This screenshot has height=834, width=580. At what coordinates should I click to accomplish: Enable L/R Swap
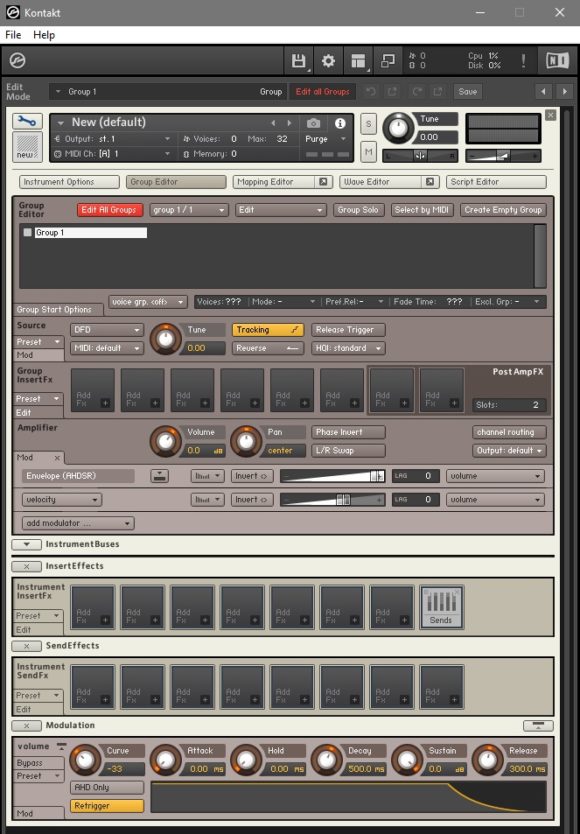coord(349,451)
